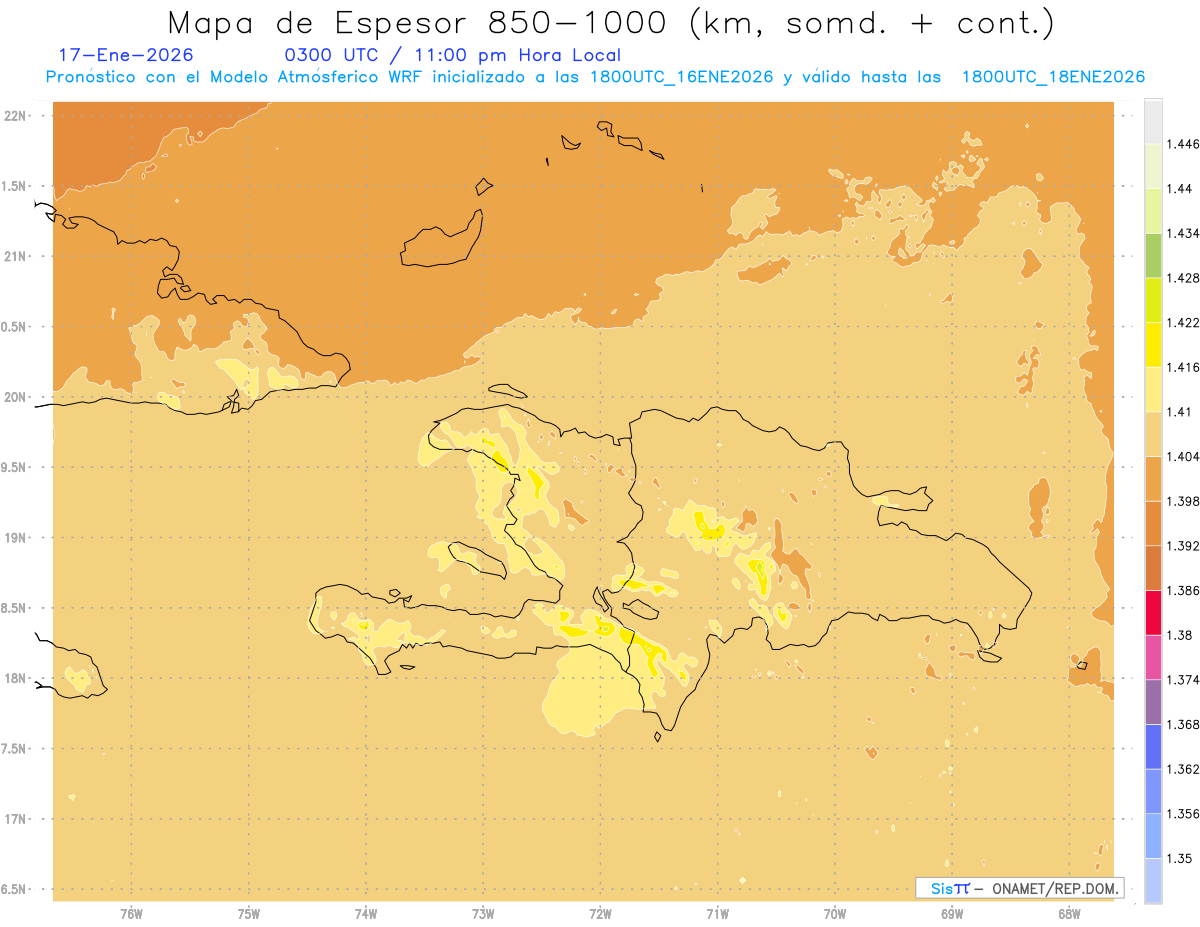The width and height of the screenshot is (1200, 927).
Task: Select the yellow-green swatch between 1.422 and 1.428
Action: point(1153,300)
